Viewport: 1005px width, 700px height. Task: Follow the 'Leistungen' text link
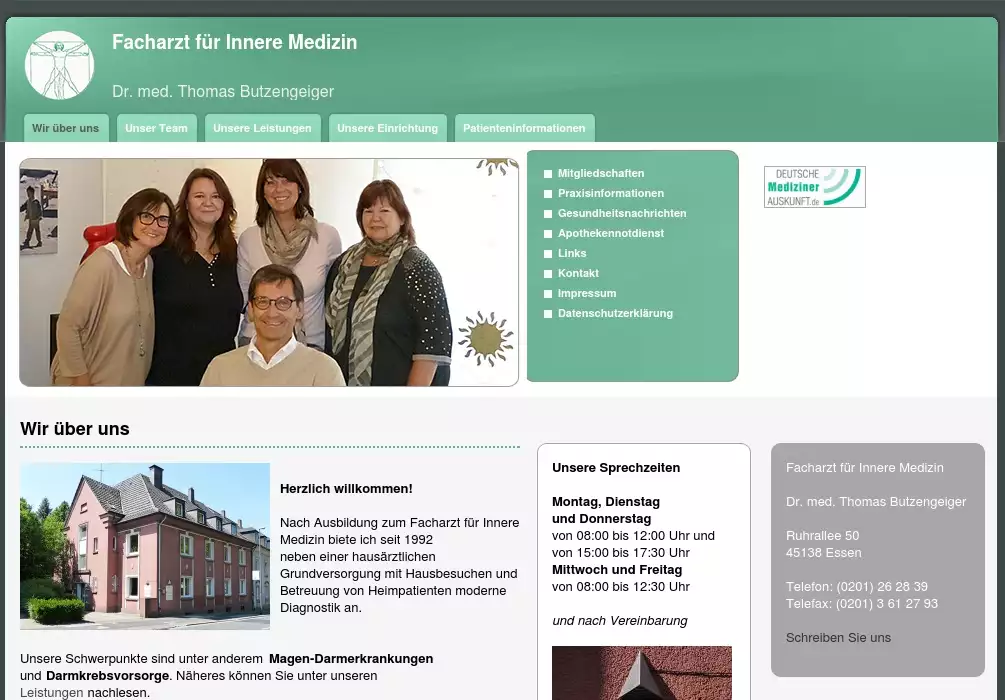click(x=52, y=692)
